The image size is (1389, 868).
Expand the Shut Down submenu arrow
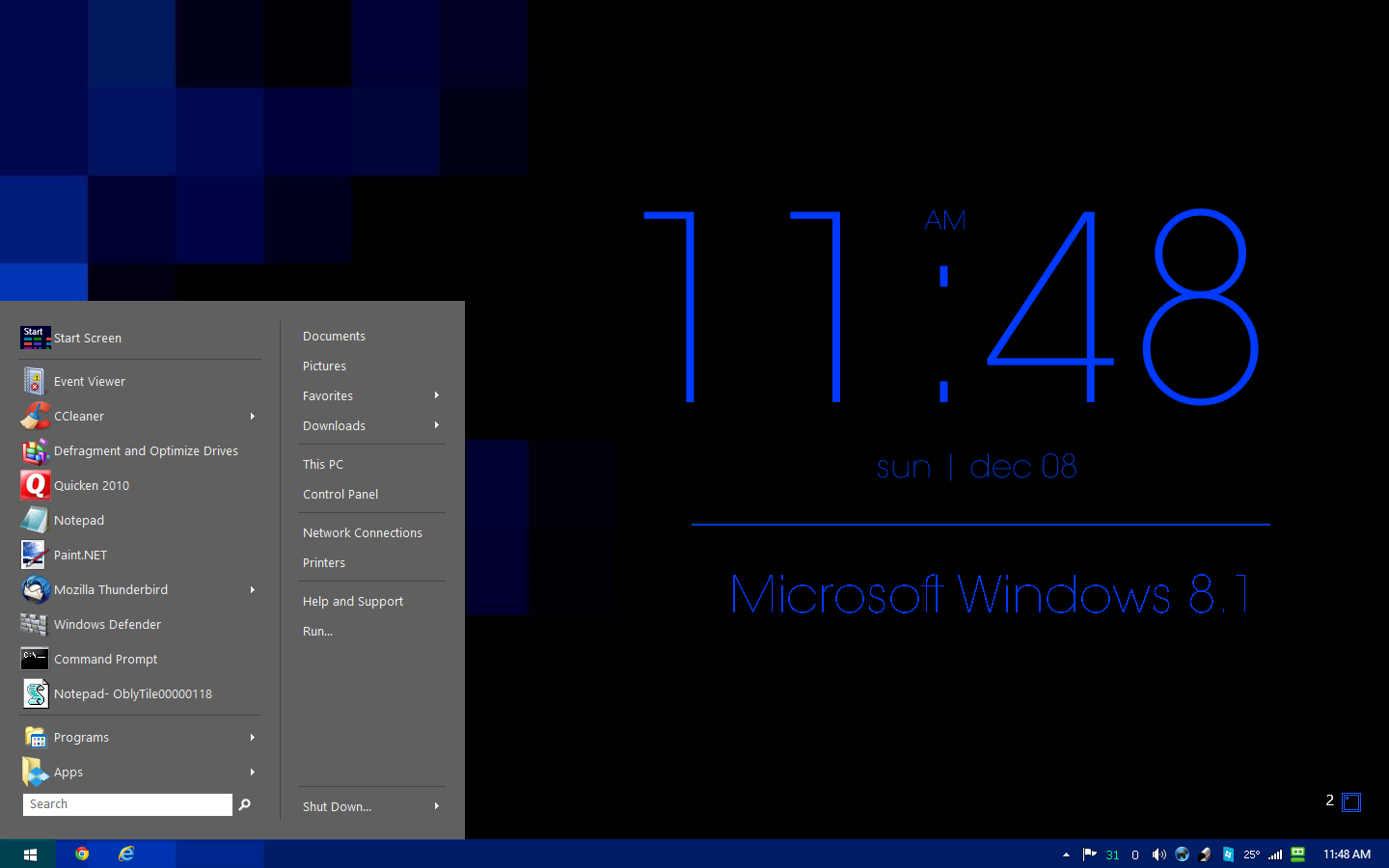coord(437,806)
